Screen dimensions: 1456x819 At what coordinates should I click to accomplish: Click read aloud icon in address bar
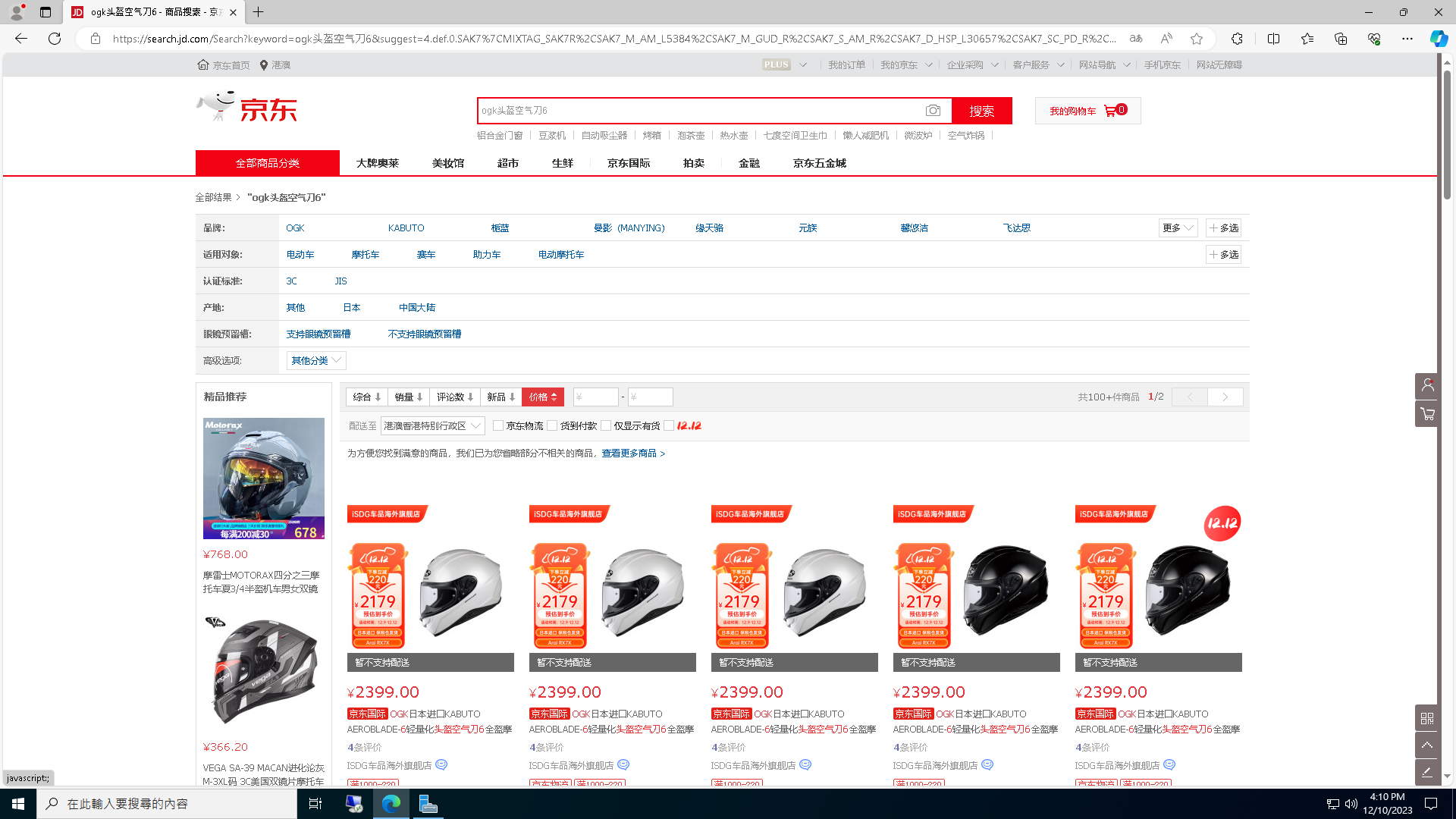(x=1166, y=39)
